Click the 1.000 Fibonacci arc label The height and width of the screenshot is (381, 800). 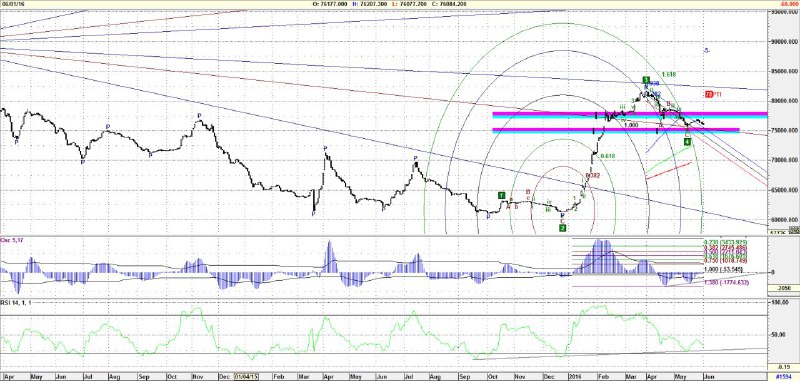[632, 124]
